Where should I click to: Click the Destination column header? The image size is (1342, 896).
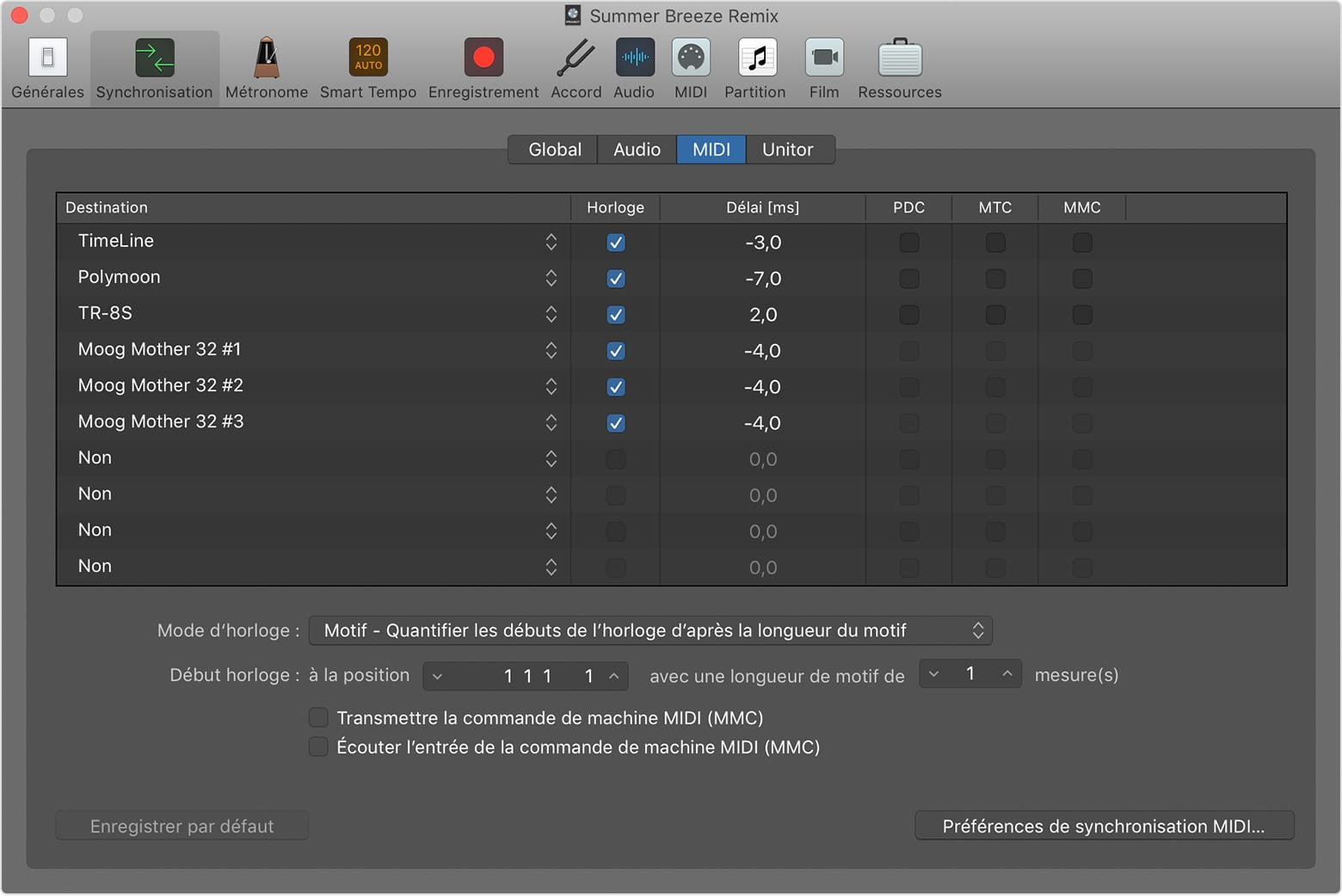point(313,207)
